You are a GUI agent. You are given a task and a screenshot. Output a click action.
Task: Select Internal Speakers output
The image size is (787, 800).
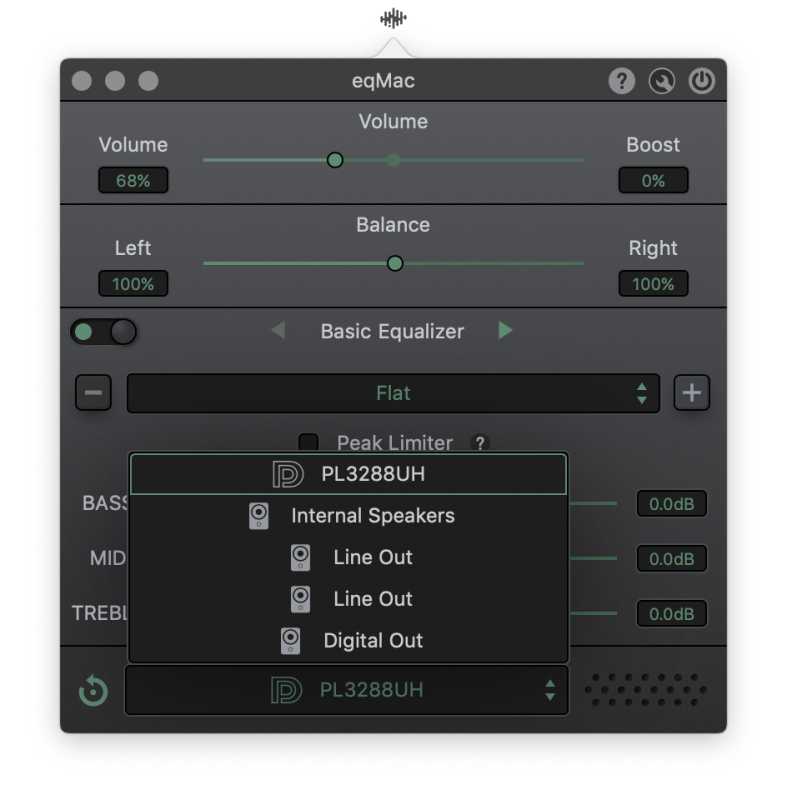tap(348, 516)
